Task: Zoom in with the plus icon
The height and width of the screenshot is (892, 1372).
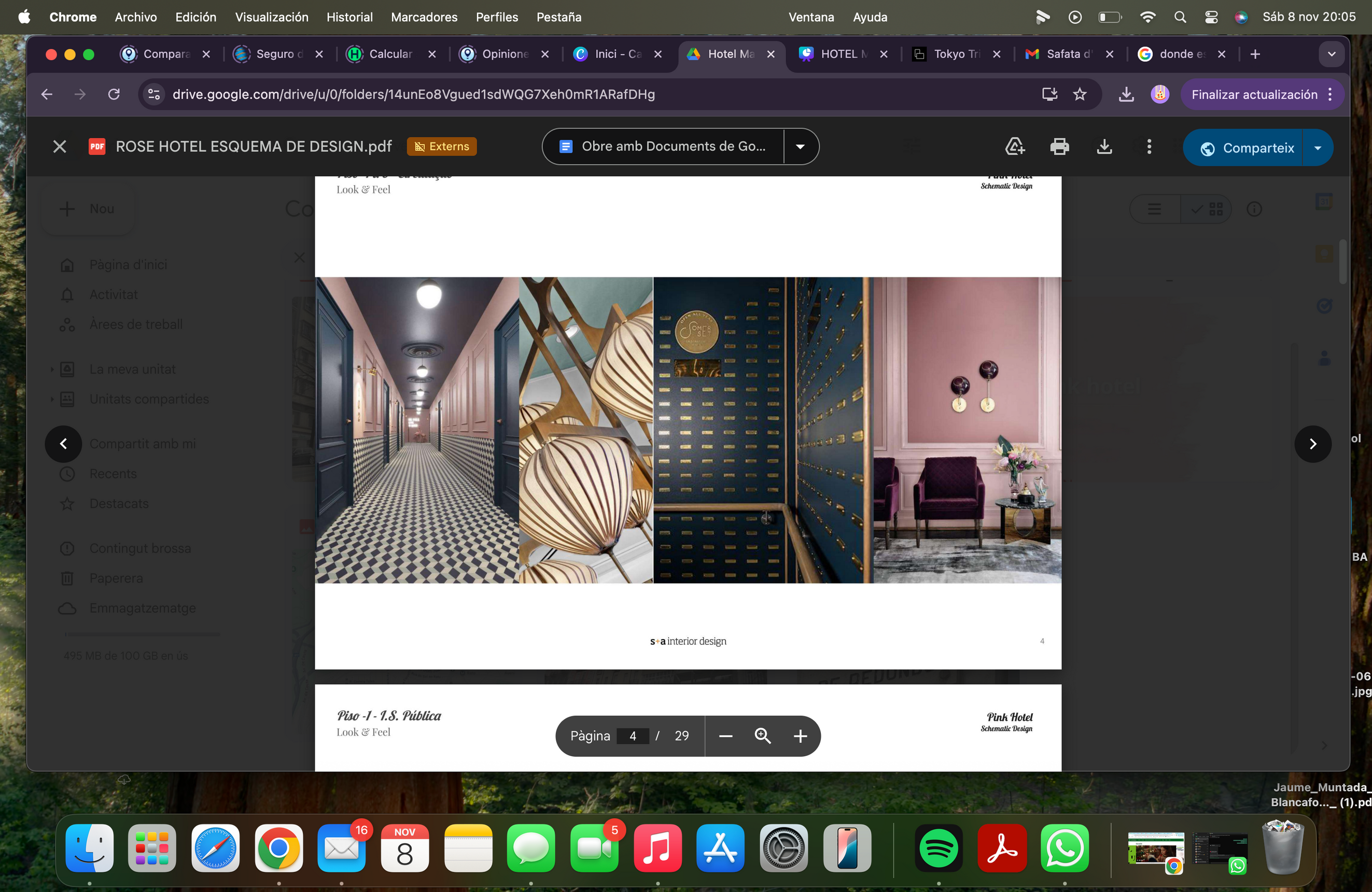Action: point(800,736)
